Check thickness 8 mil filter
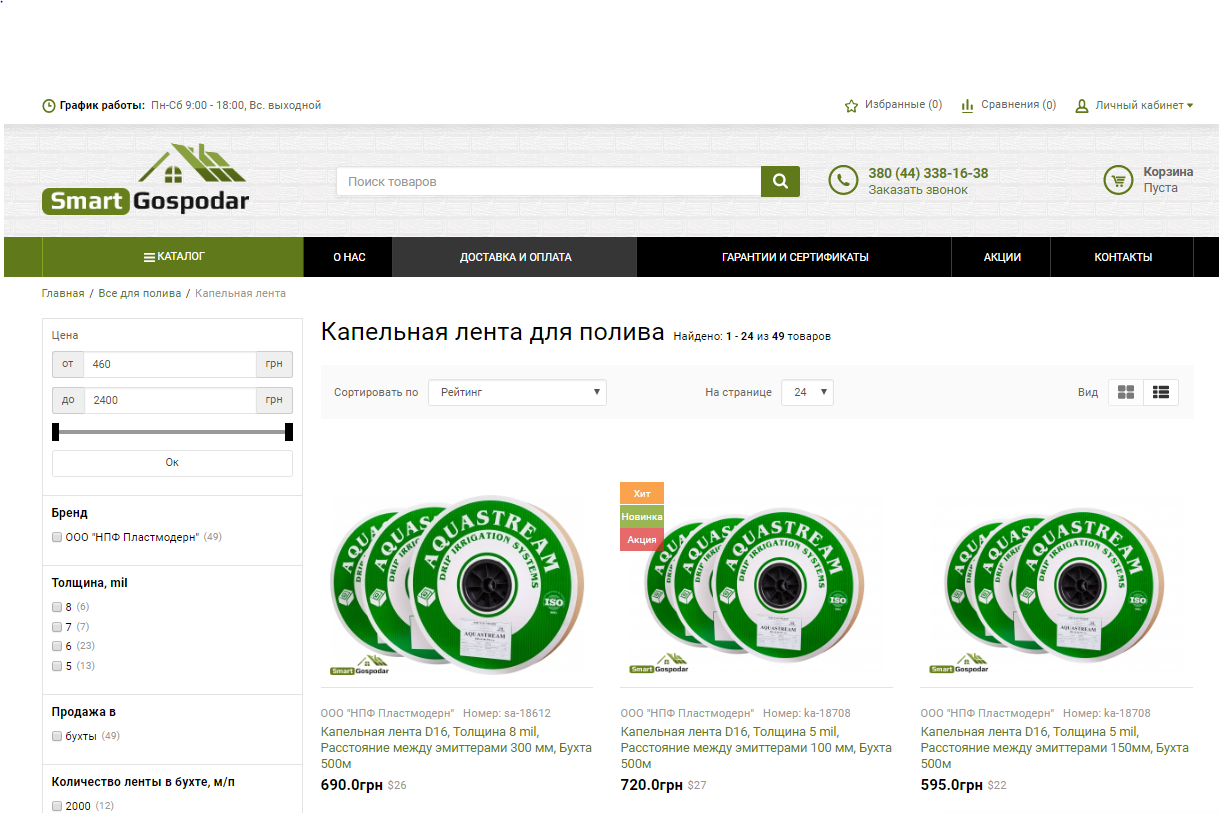Screen dimensions: 1219x813 (57, 607)
